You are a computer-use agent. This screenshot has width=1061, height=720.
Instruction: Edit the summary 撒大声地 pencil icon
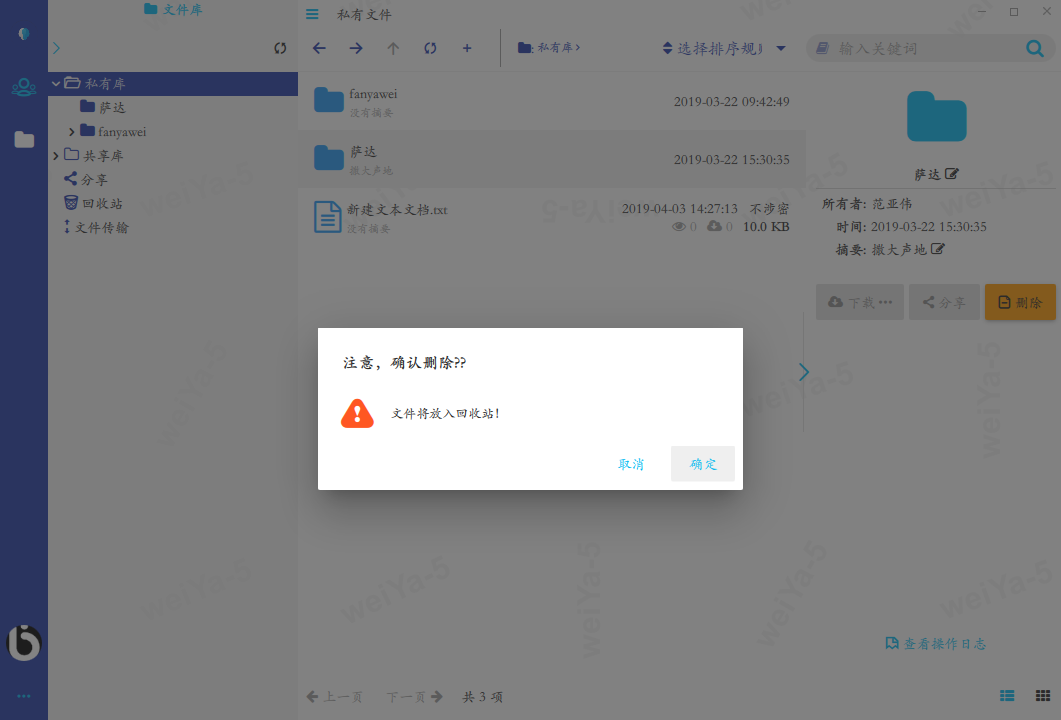(937, 249)
